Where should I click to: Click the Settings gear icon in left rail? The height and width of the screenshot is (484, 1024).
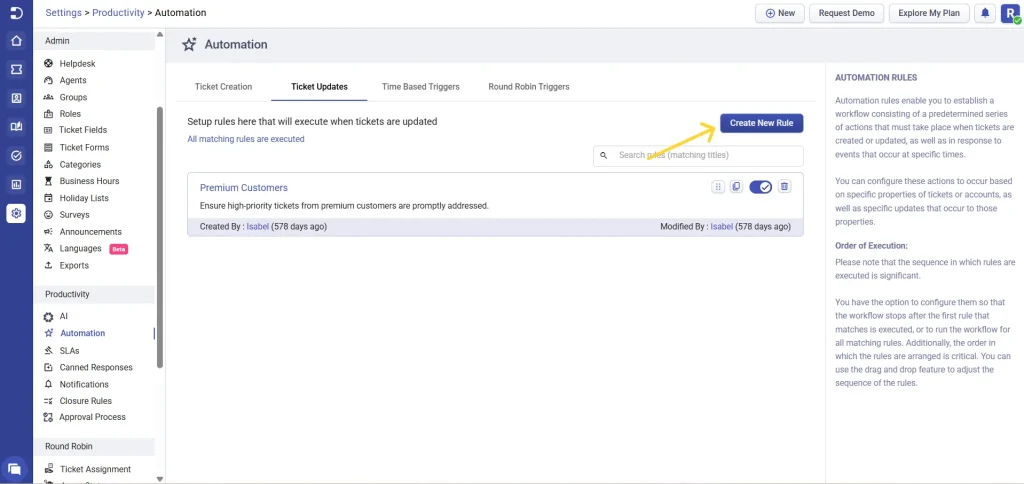pyautogui.click(x=16, y=213)
